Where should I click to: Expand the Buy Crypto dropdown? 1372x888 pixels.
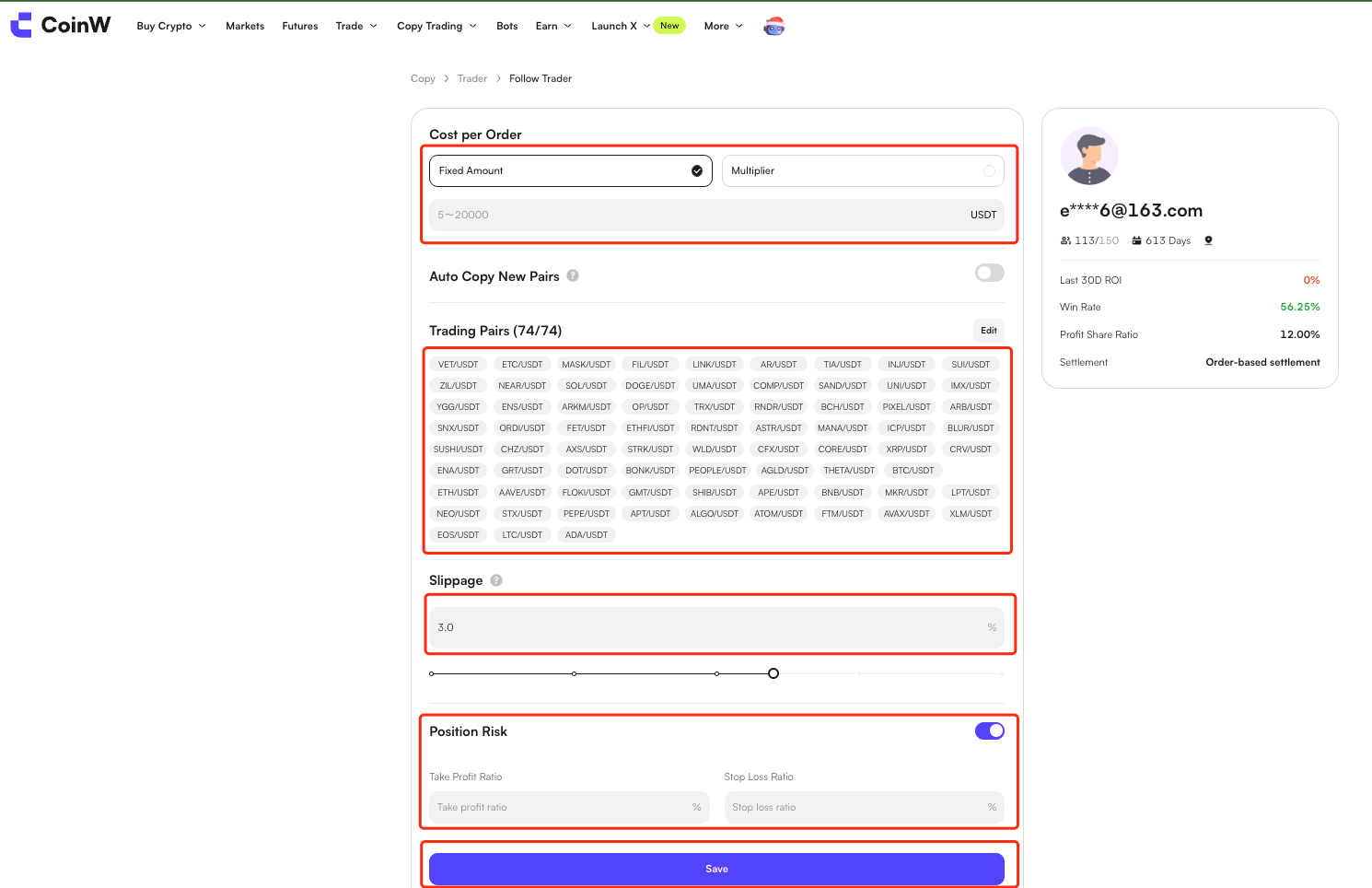[171, 26]
